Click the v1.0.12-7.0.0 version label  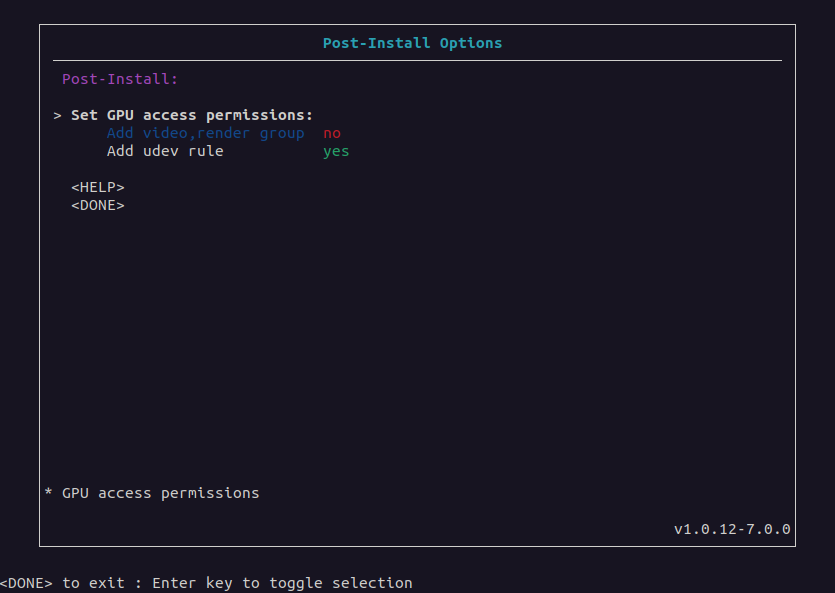point(732,529)
